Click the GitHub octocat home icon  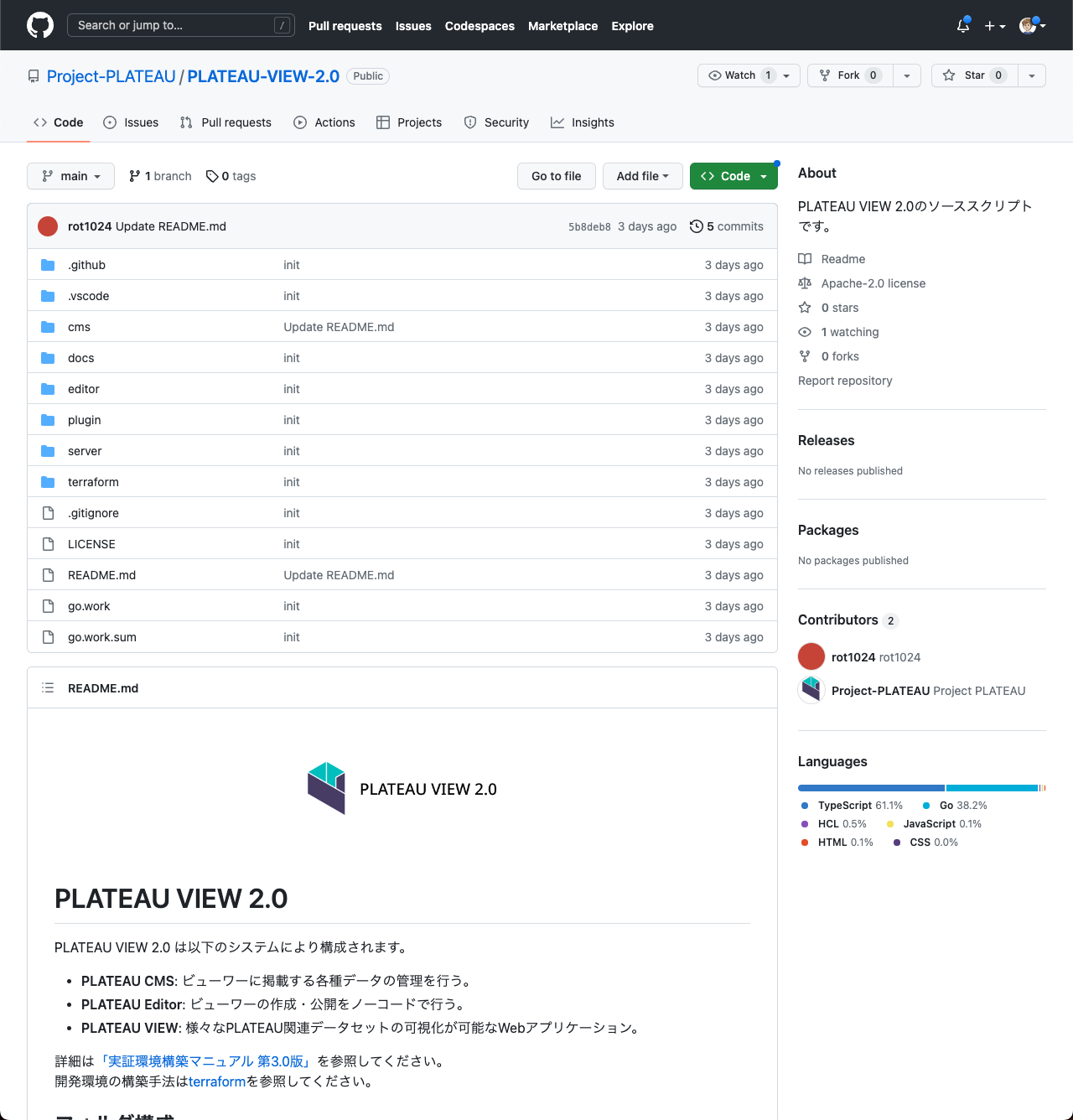(39, 24)
